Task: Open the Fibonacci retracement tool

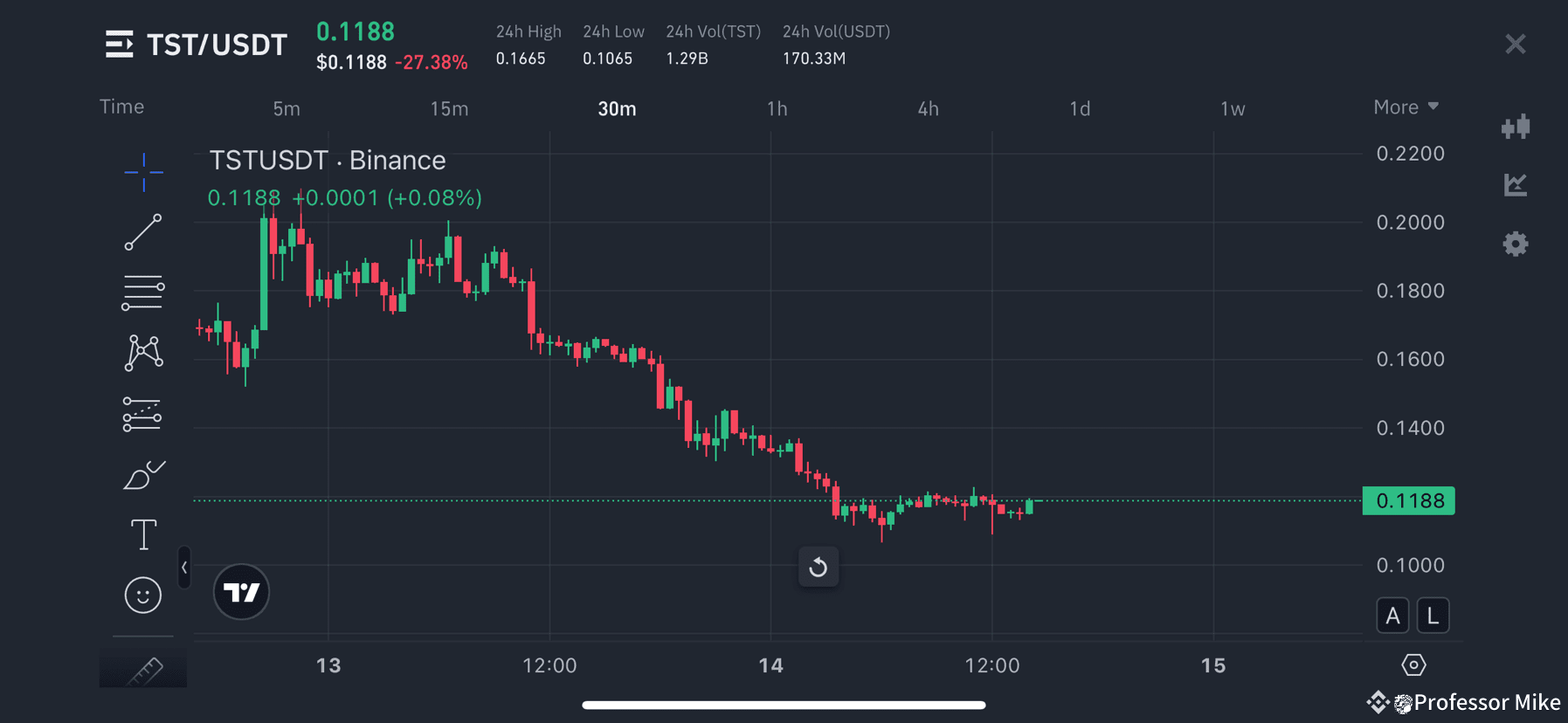Action: click(142, 292)
